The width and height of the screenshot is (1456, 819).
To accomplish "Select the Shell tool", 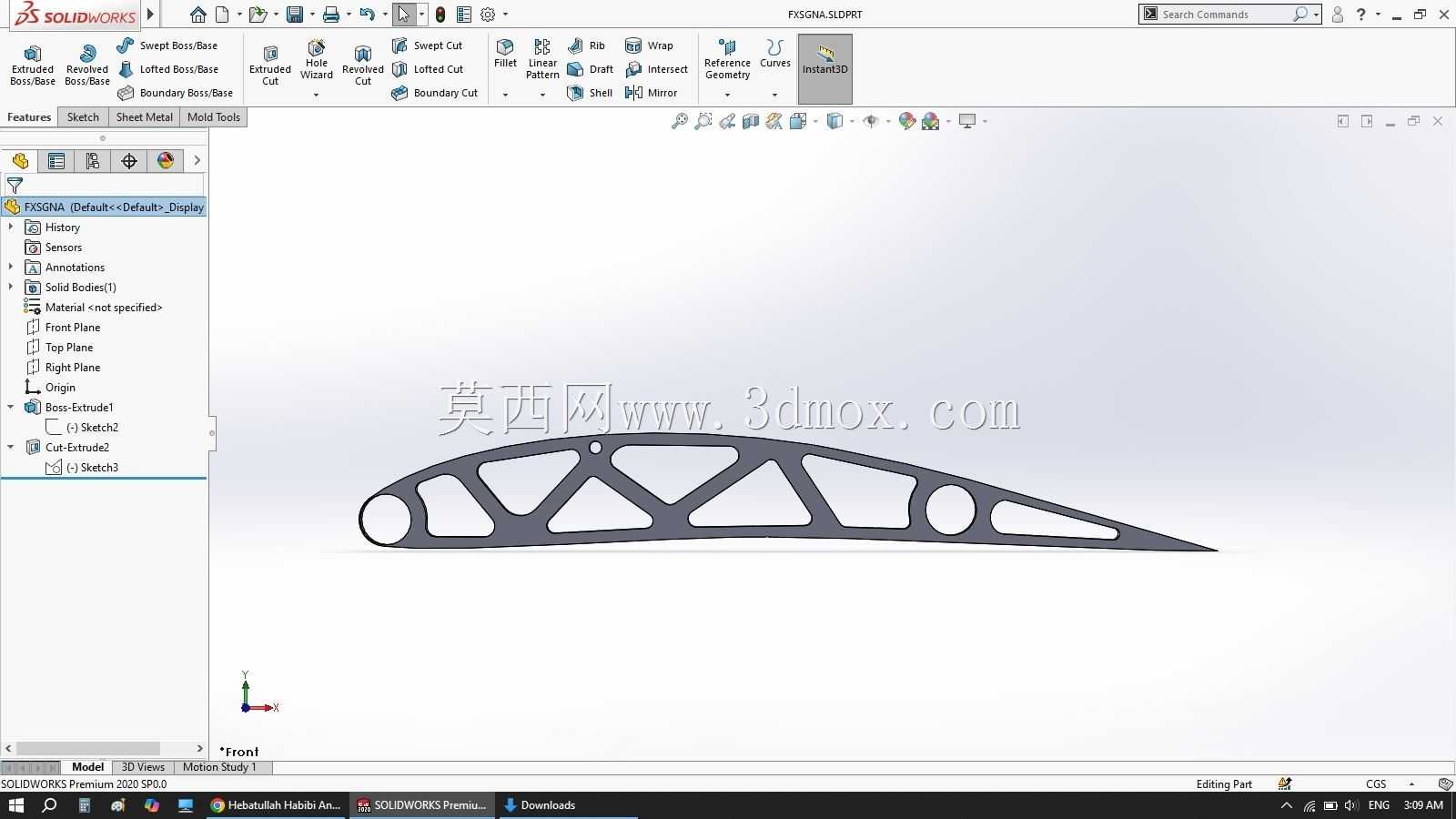I will tap(590, 93).
